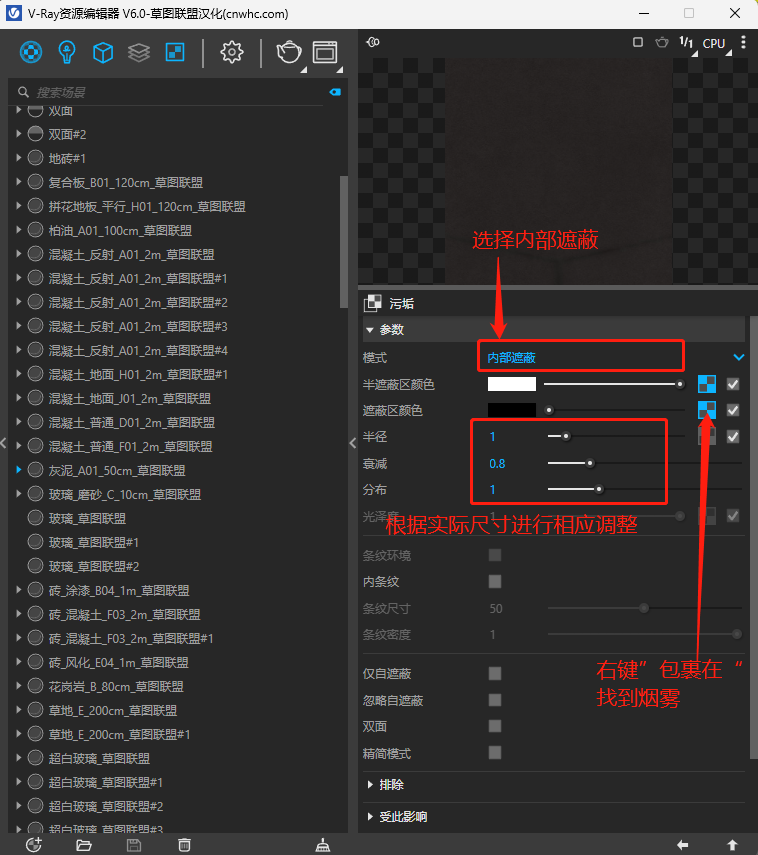Screen dimensions: 758x855
Task: Enable the 双面 checkbox in parameters
Action: coord(495,726)
